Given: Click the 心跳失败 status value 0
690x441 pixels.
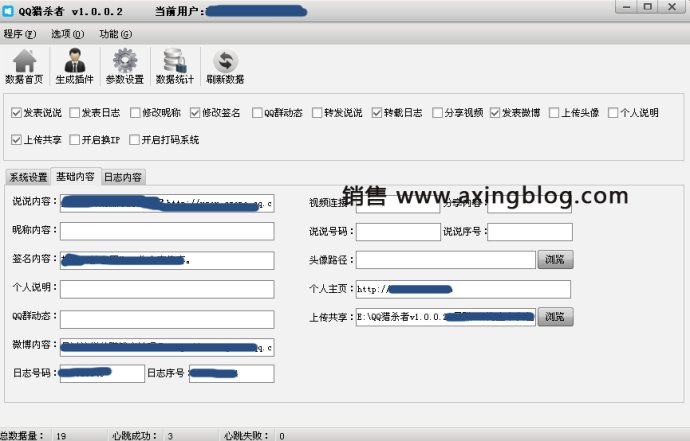Looking at the screenshot, I should click(x=282, y=436).
